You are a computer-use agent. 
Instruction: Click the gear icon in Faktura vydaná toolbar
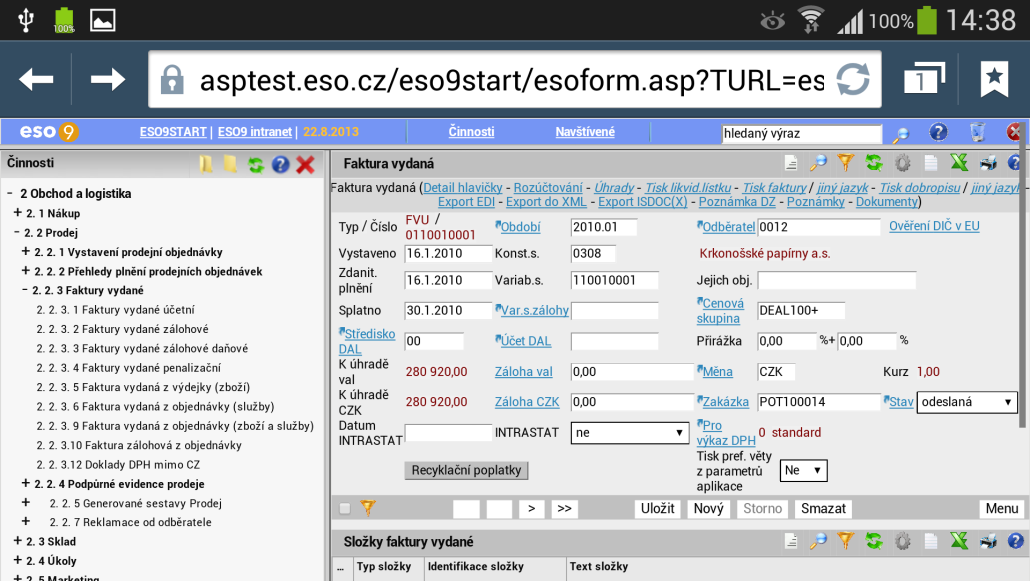pos(903,163)
